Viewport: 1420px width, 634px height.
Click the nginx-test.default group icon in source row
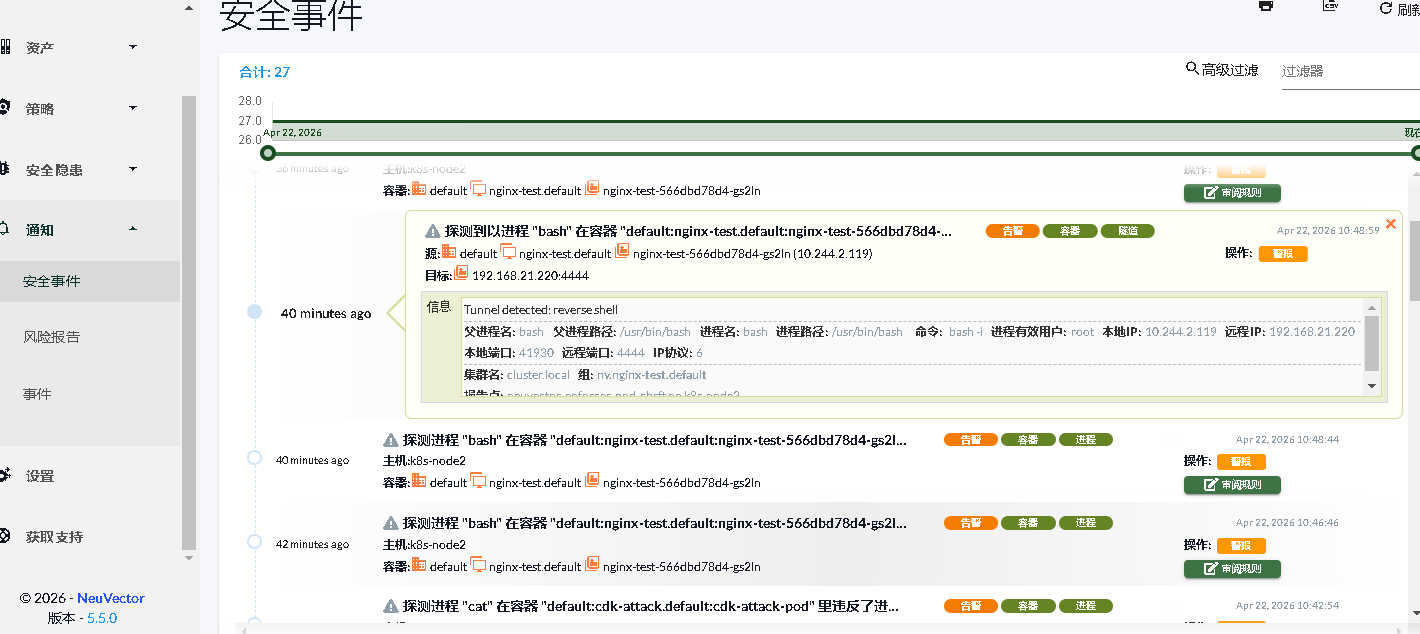[x=508, y=252]
